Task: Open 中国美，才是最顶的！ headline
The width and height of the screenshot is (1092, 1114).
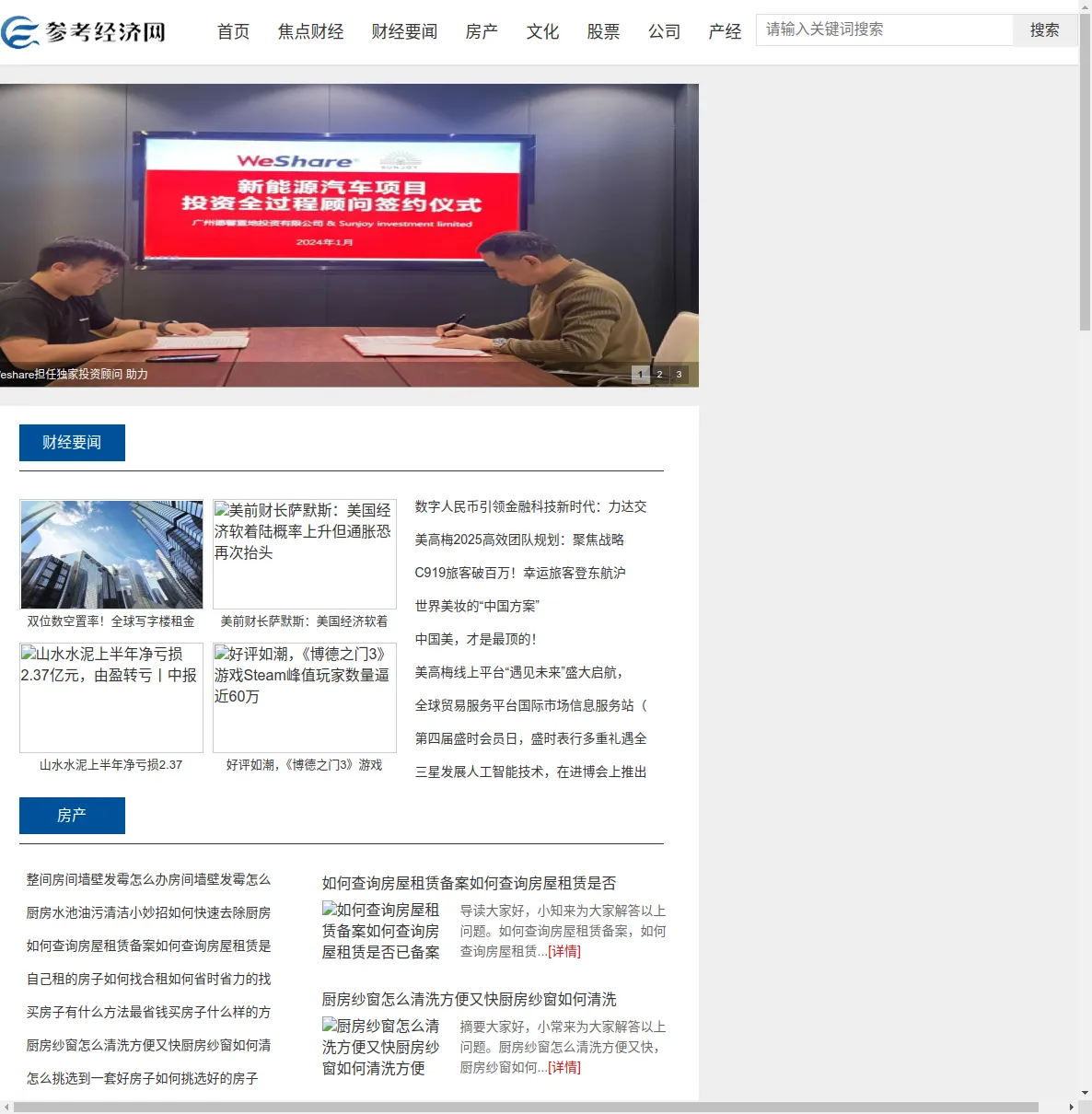Action: [475, 639]
